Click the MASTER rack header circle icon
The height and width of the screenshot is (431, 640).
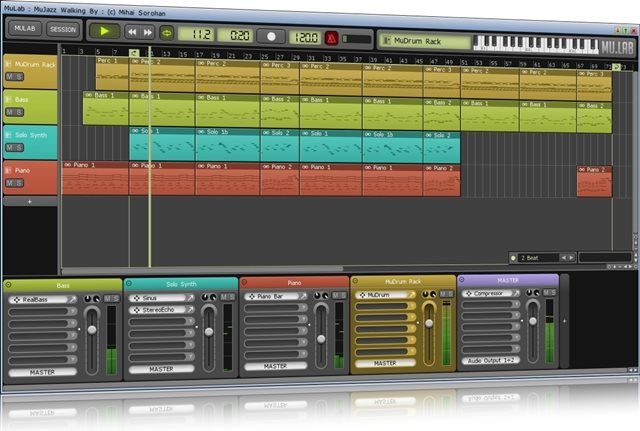(462, 280)
